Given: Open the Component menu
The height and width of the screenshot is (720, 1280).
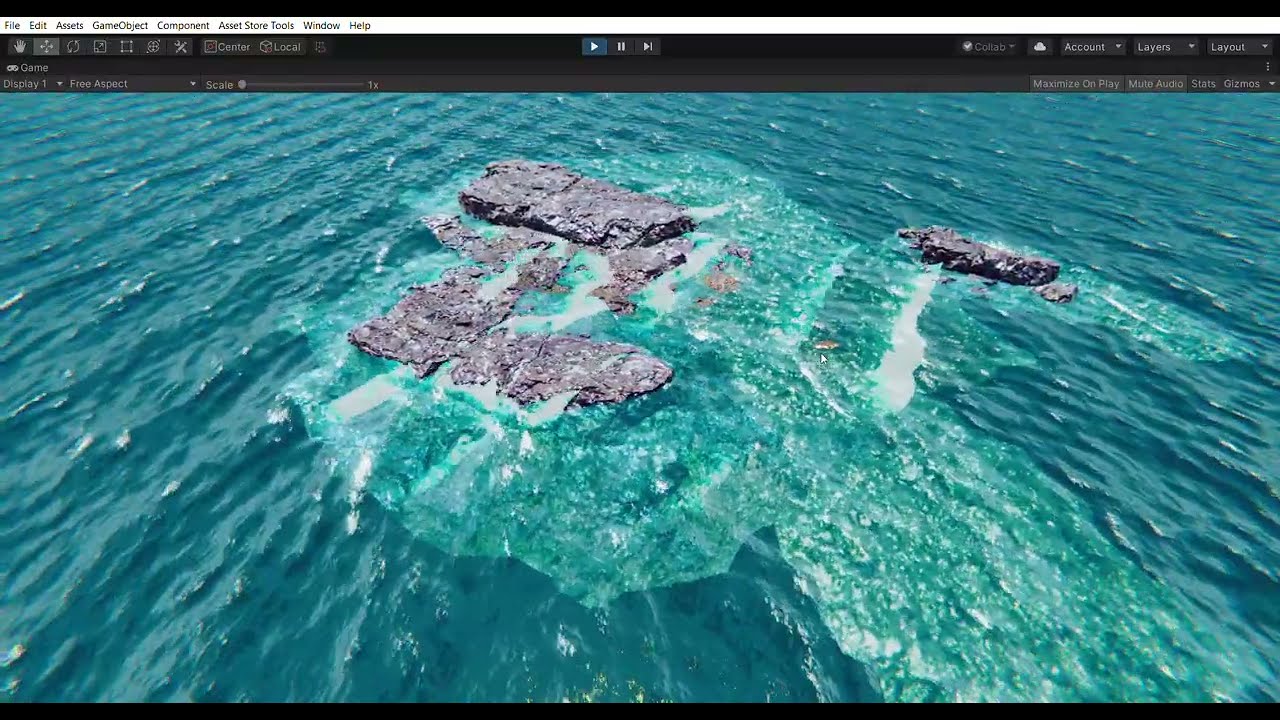Looking at the screenshot, I should point(183,25).
